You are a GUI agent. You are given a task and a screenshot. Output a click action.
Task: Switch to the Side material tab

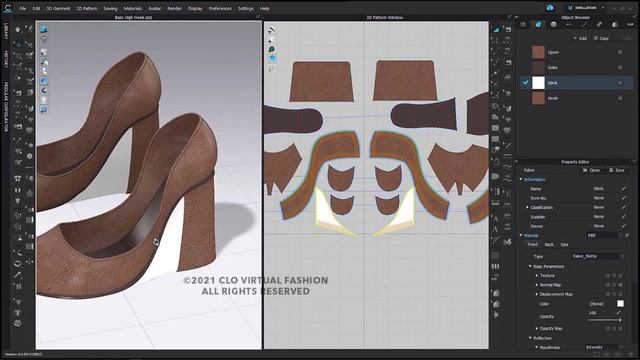point(564,244)
